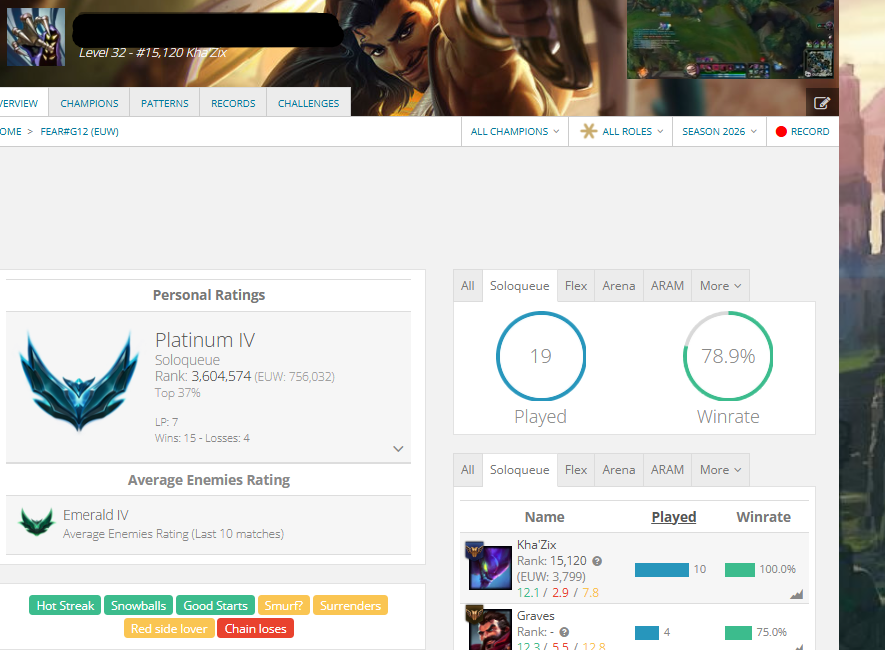Click 'Rank: 3,604,574' text
Image resolution: width=885 pixels, height=650 pixels.
coord(203,376)
